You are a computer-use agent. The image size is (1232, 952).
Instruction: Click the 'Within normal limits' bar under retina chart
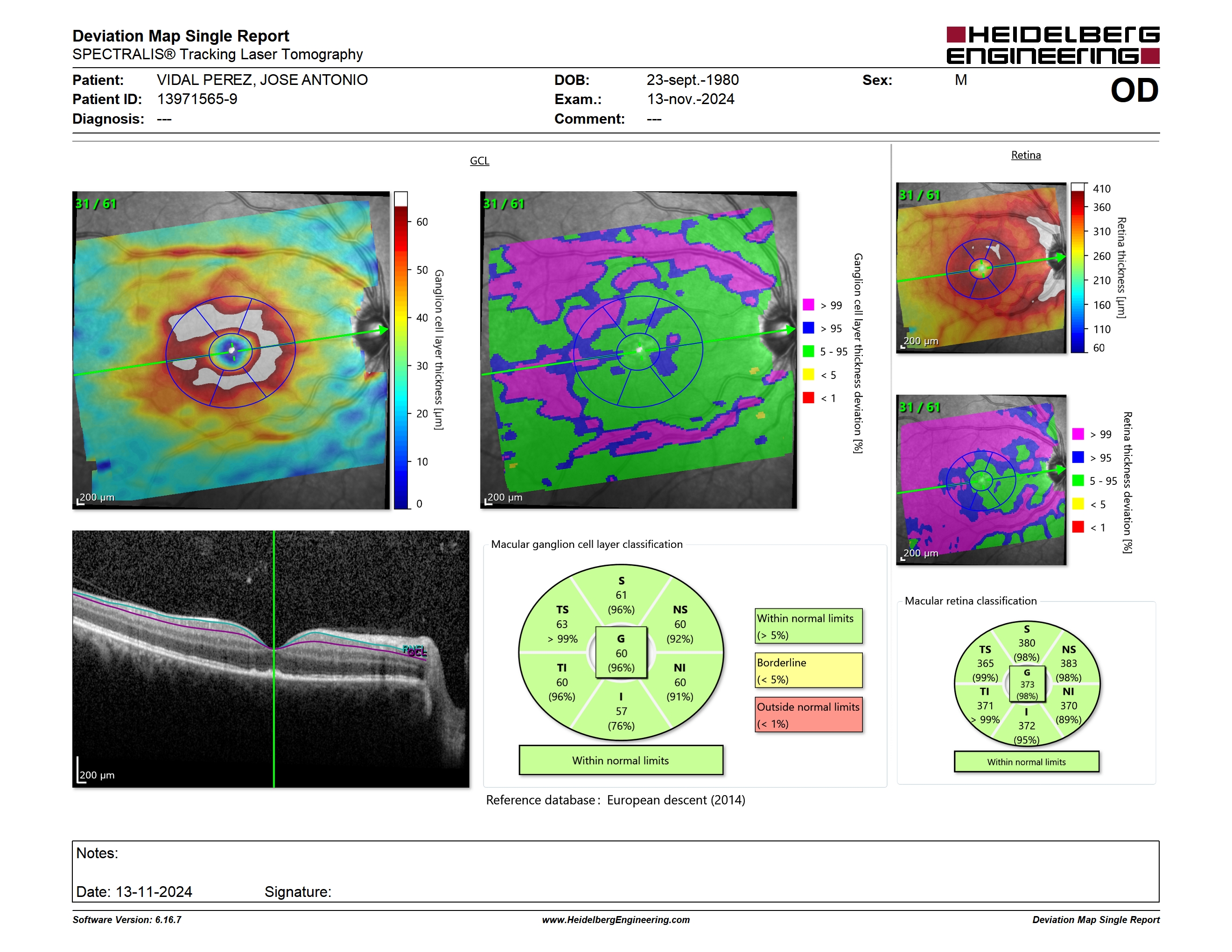(x=1026, y=762)
